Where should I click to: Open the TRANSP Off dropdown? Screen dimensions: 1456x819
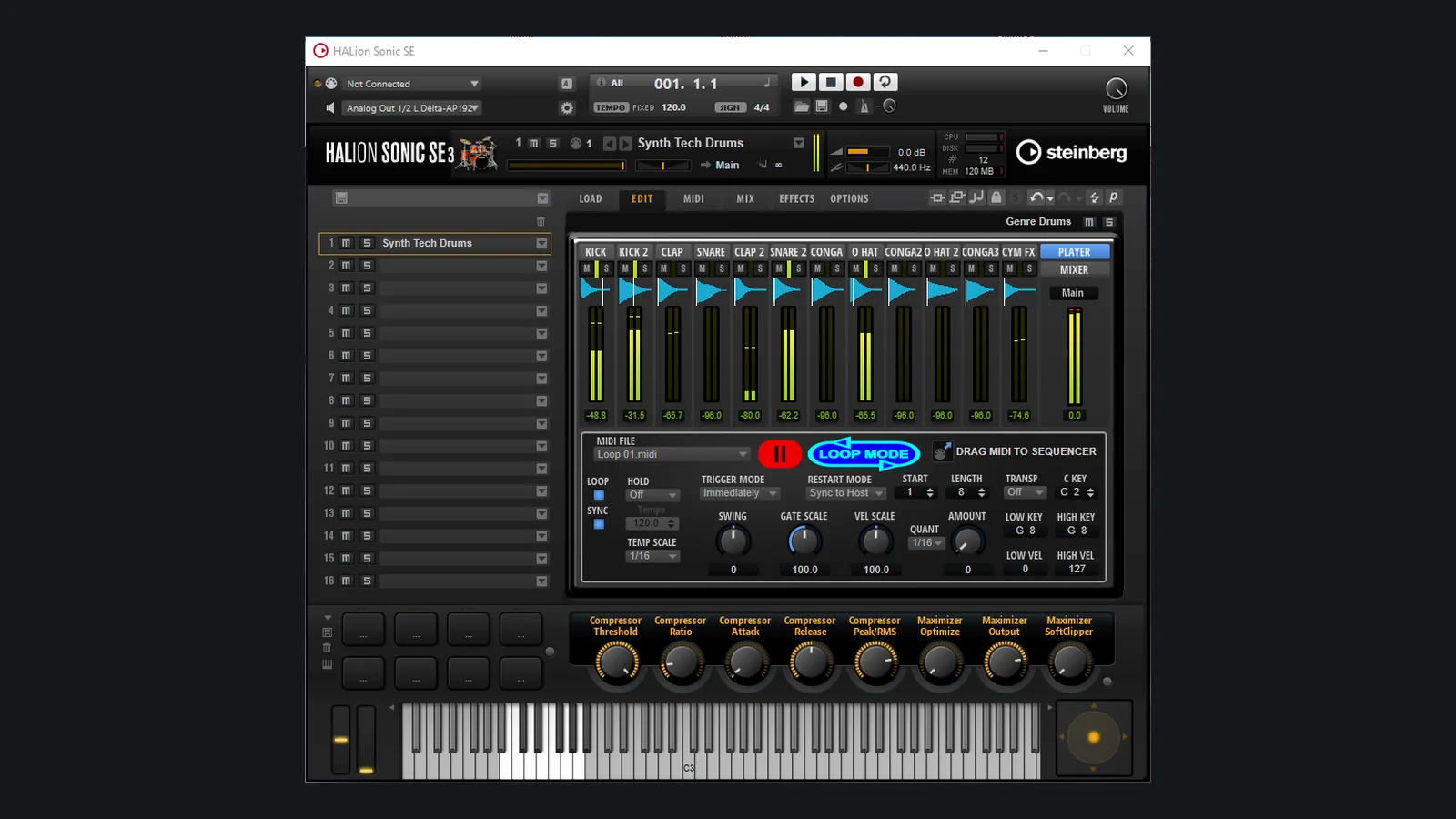tap(1025, 492)
